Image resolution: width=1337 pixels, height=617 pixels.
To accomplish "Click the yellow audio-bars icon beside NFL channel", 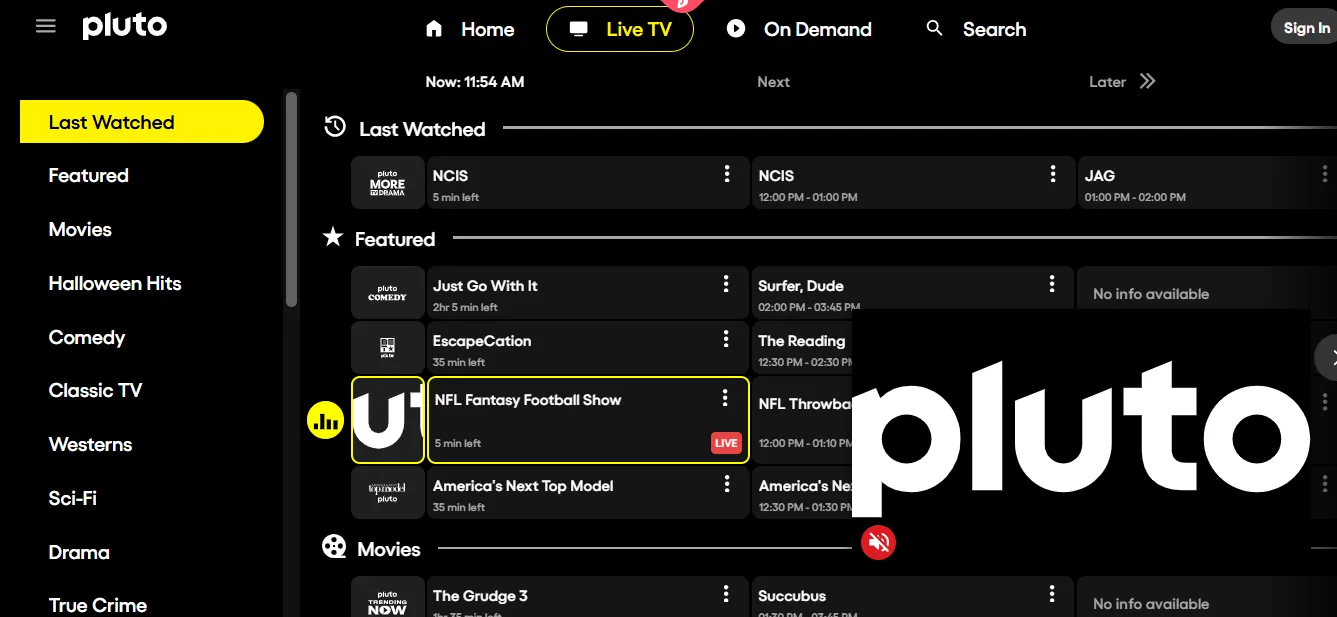I will tap(324, 420).
